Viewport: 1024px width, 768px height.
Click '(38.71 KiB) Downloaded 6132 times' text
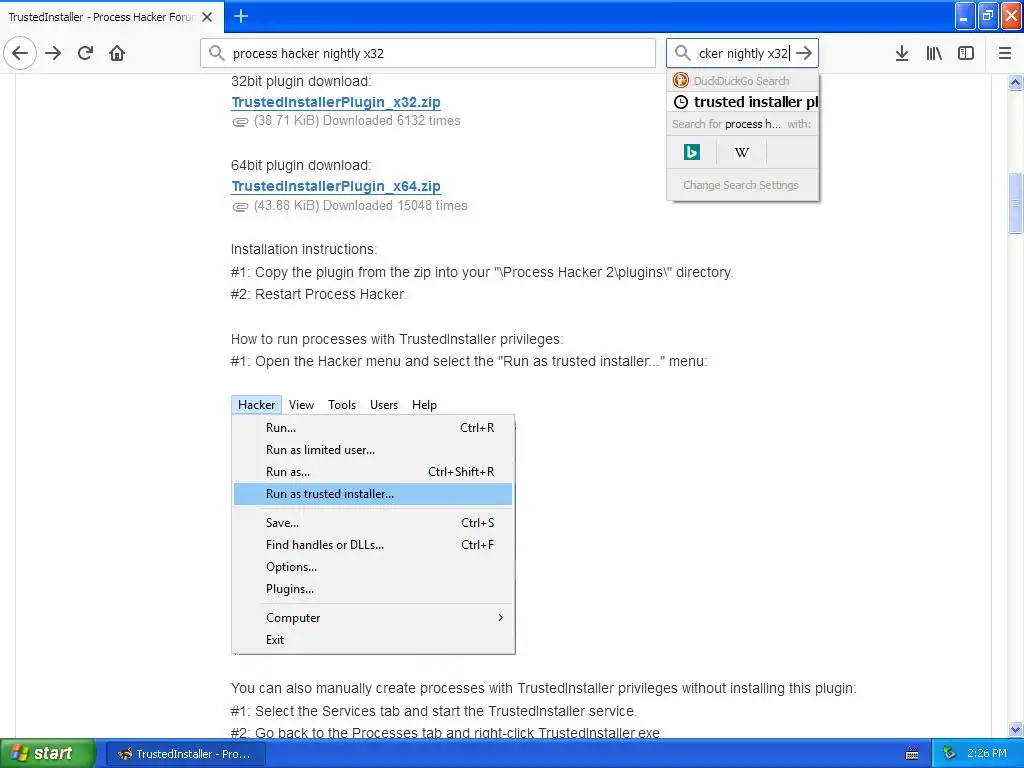click(x=357, y=121)
